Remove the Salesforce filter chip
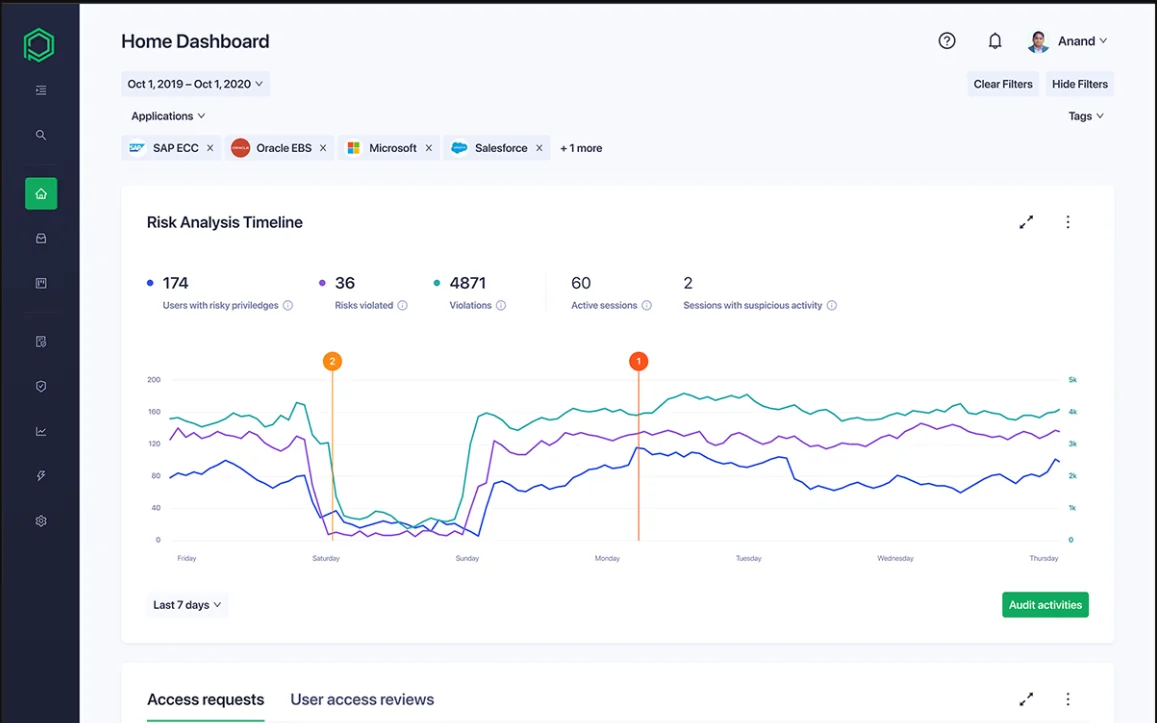Image resolution: width=1157 pixels, height=723 pixels. pos(539,148)
